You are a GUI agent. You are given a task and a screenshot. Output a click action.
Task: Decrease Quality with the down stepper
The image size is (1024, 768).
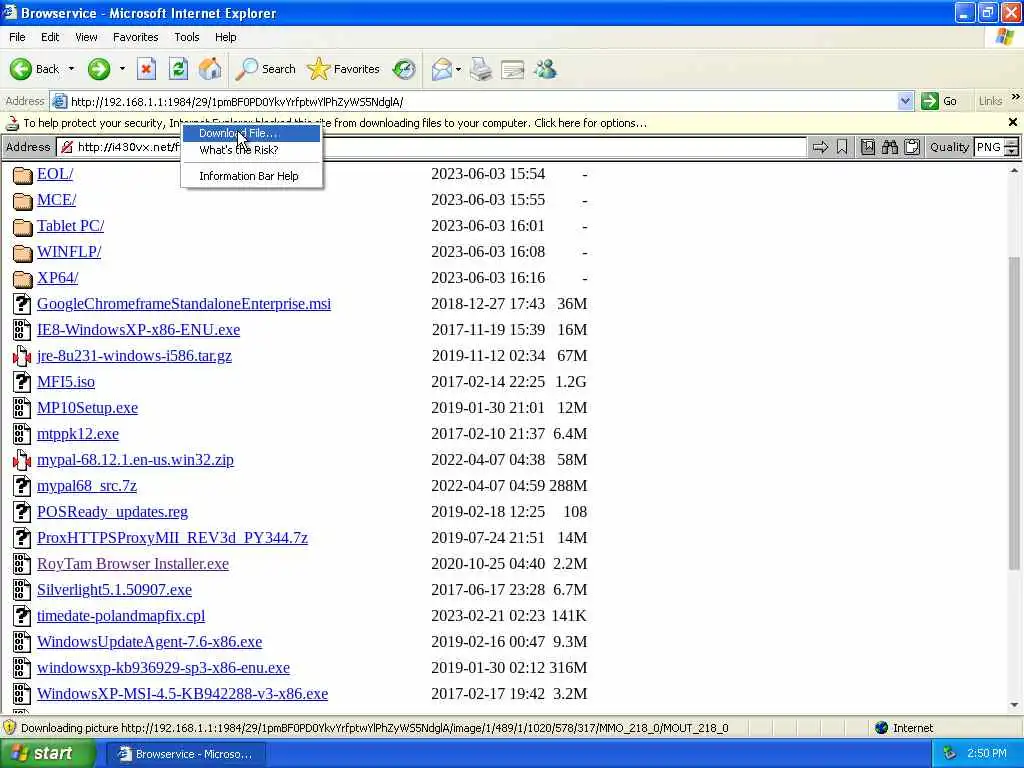tap(1012, 152)
